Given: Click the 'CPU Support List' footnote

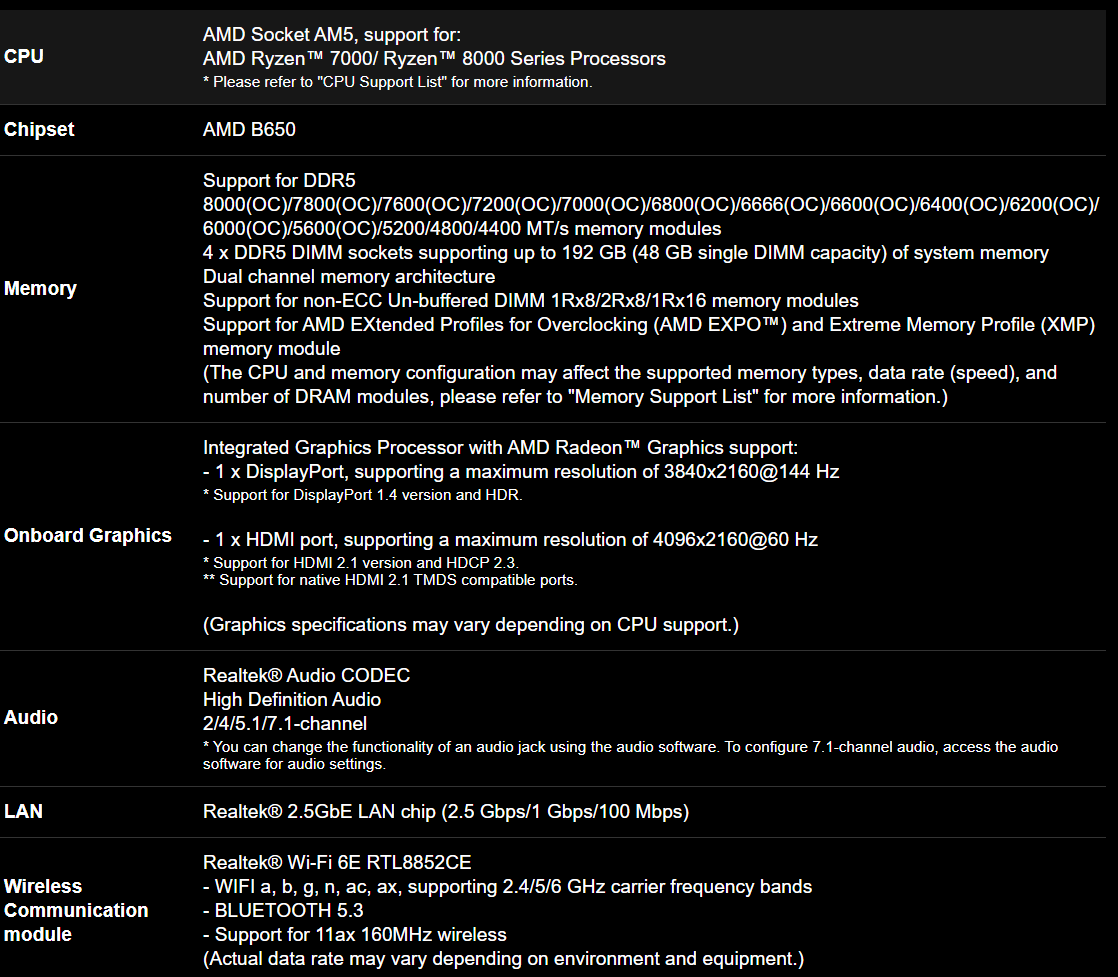Looking at the screenshot, I should click(397, 82).
